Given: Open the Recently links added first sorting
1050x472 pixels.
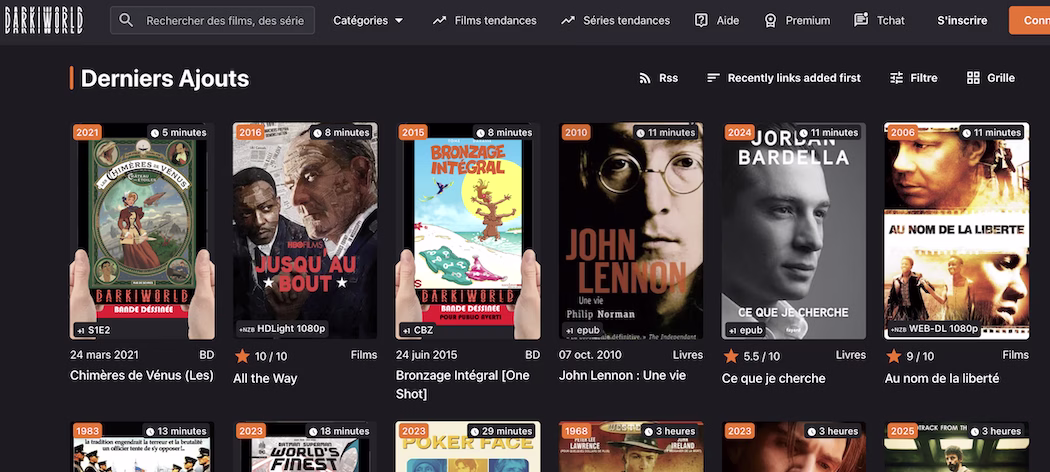Looking at the screenshot, I should tap(783, 78).
